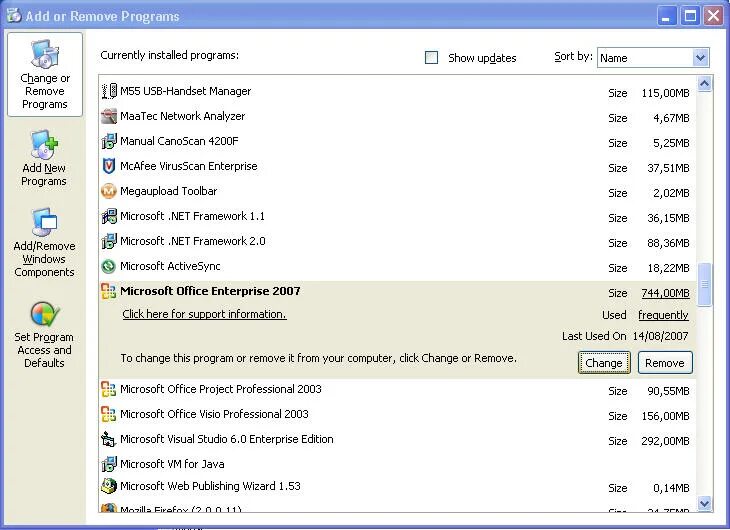The image size is (730, 530).
Task: Open Click here for support information link
Action: click(x=204, y=314)
